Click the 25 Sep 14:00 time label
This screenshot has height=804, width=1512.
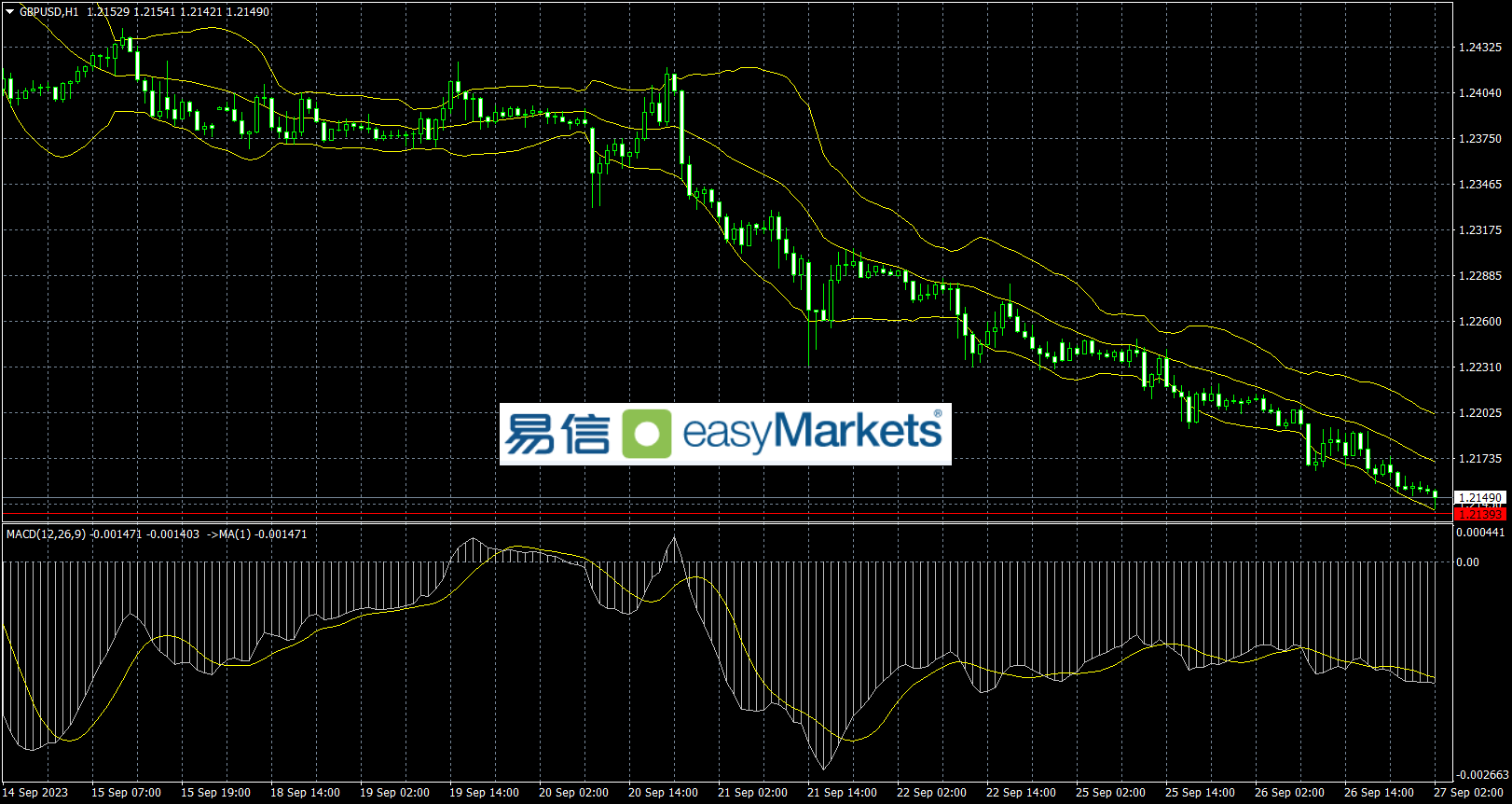1200,793
